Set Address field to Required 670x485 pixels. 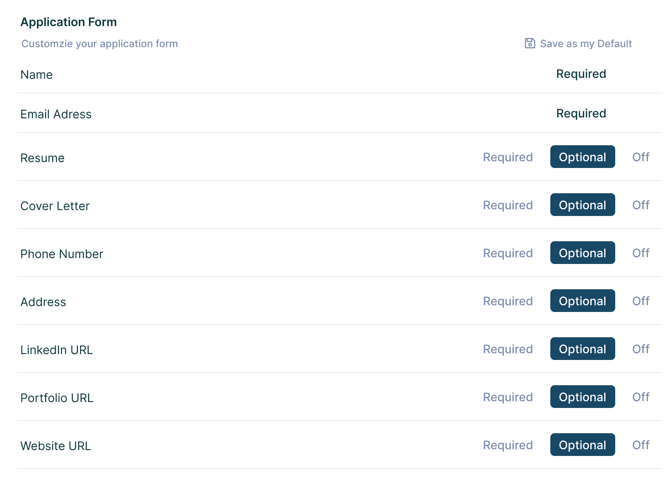[508, 301]
